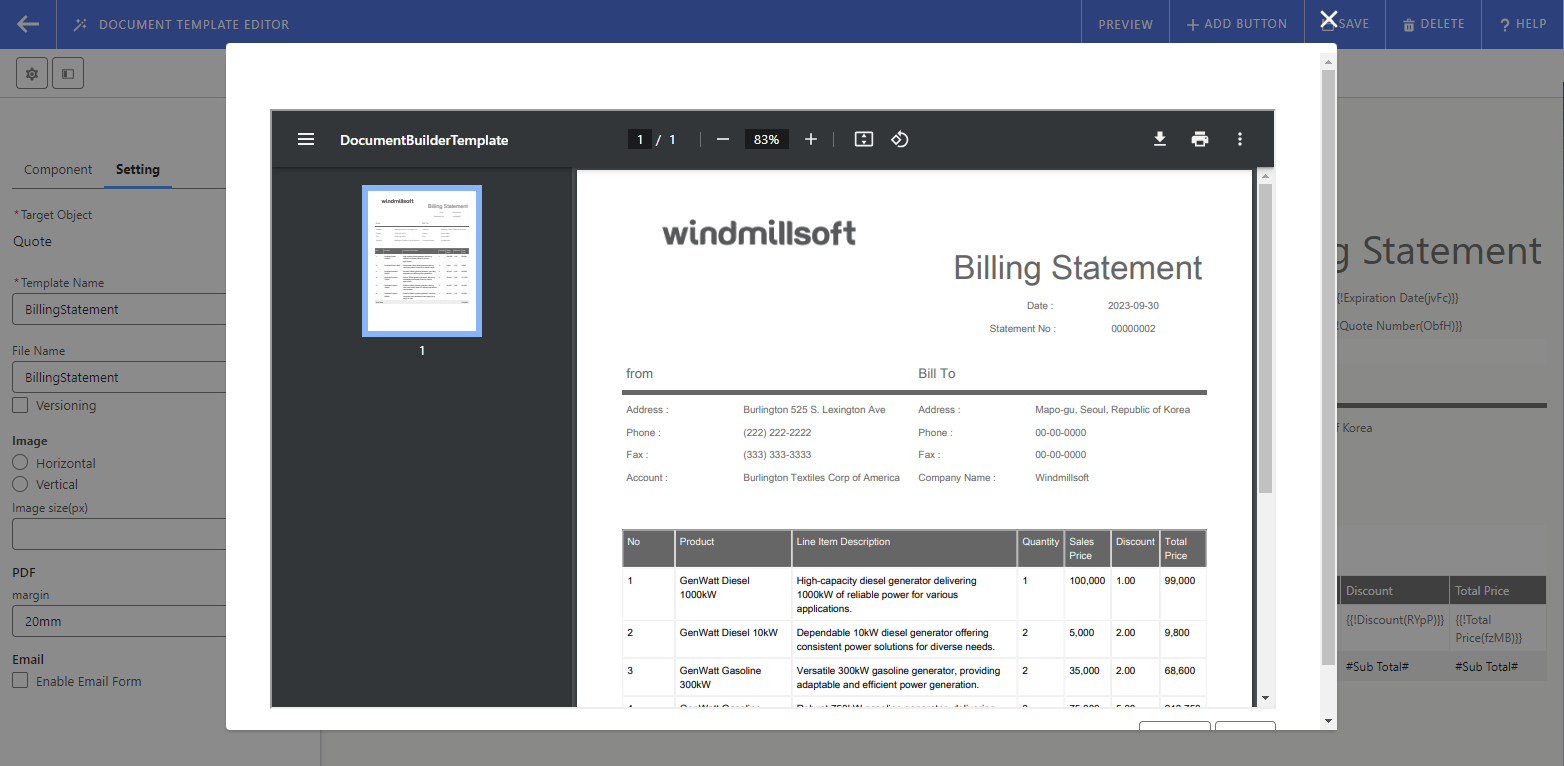
Task: Print the PDF document
Action: point(1200,140)
